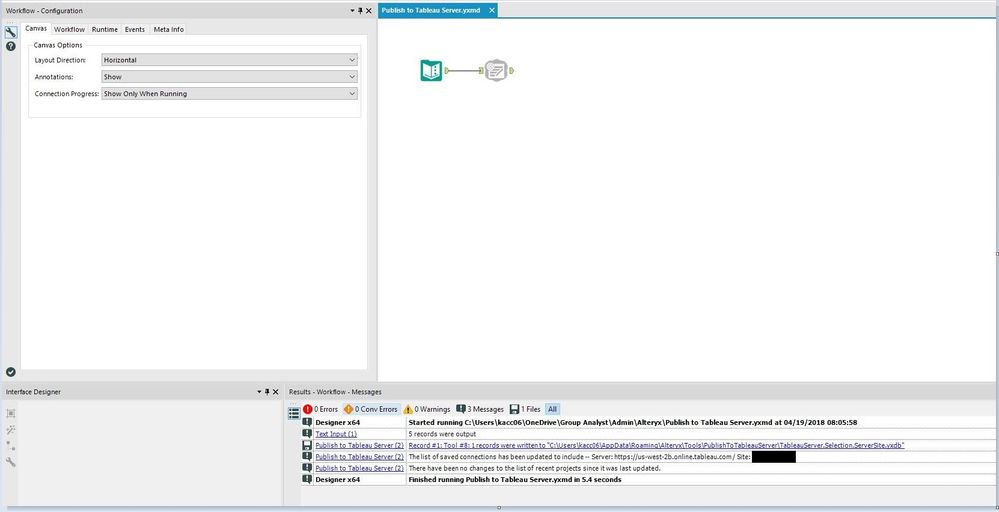Open the Connection Progress dropdown
This screenshot has width=999, height=512.
pos(229,94)
